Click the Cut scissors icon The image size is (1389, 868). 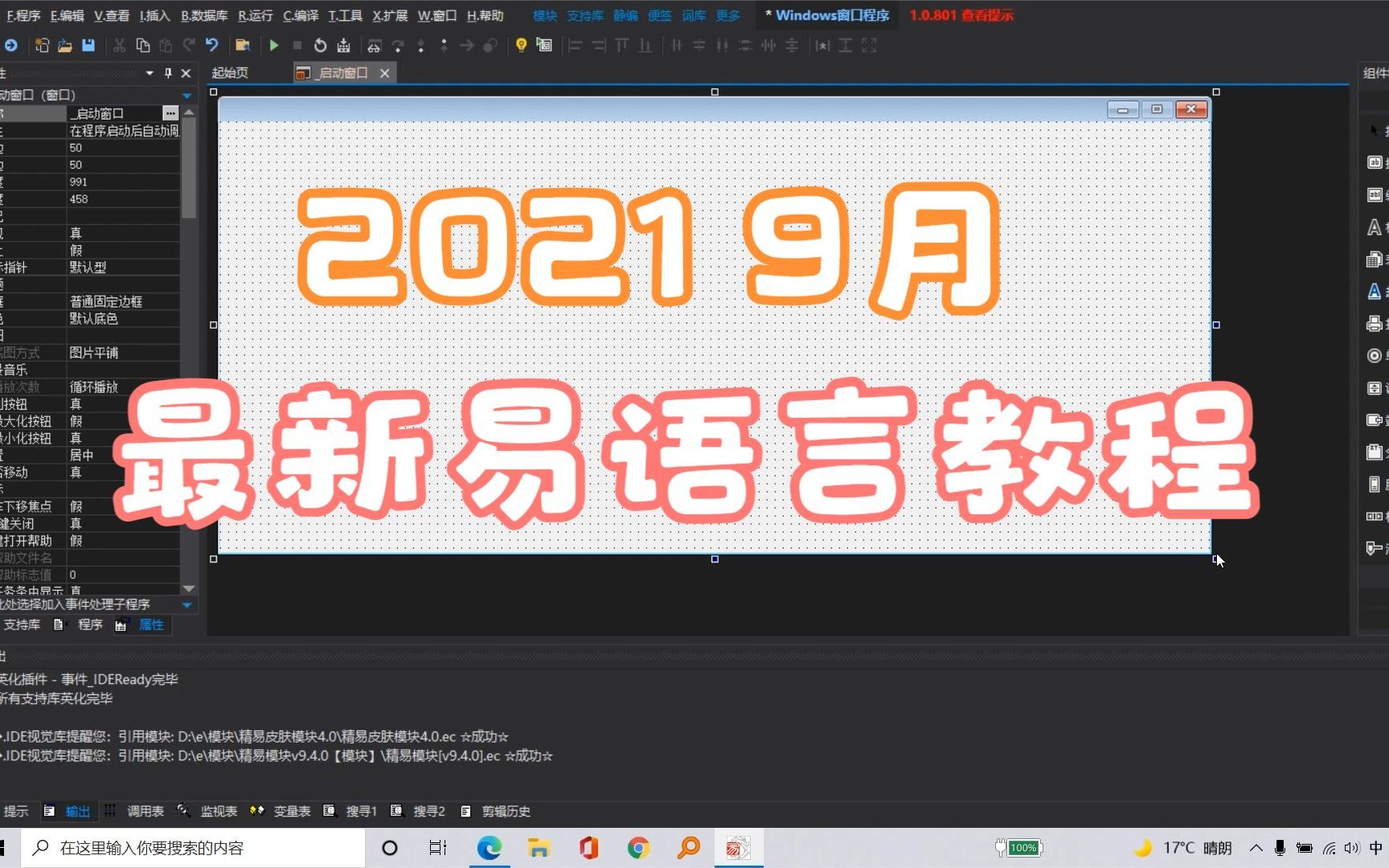pyautogui.click(x=119, y=46)
